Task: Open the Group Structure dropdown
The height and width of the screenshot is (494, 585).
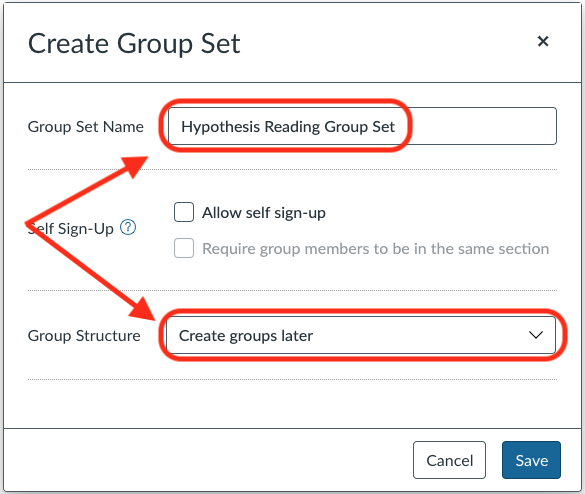Action: (360, 335)
